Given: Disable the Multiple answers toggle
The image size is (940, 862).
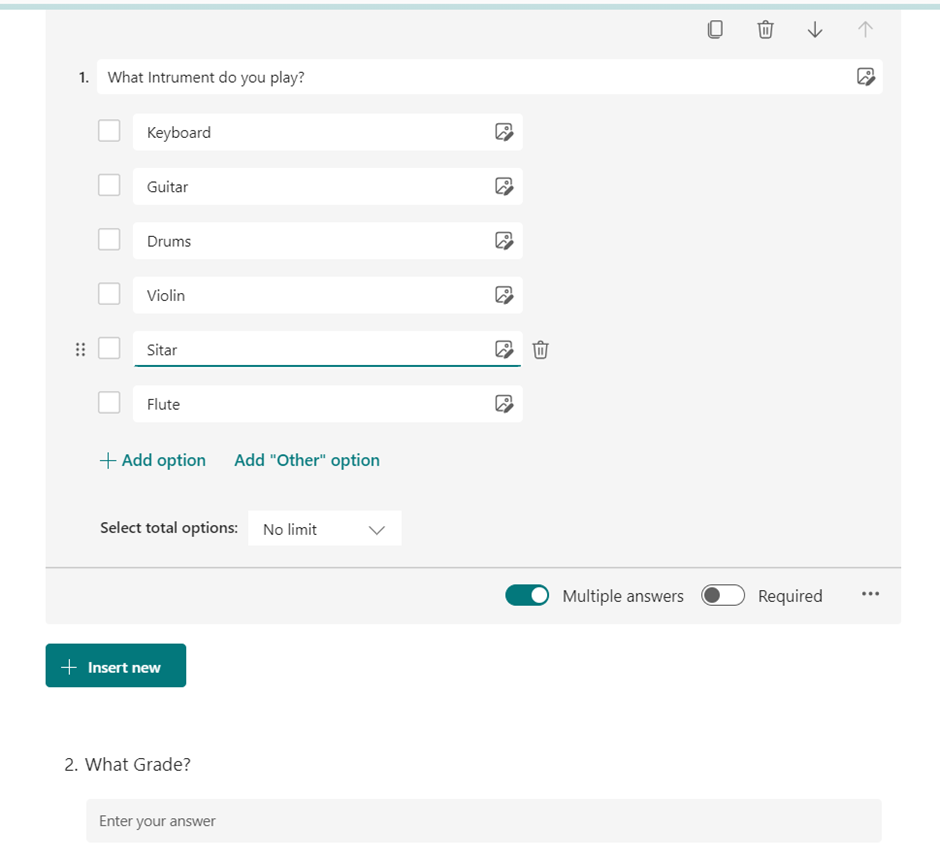Looking at the screenshot, I should tap(527, 594).
